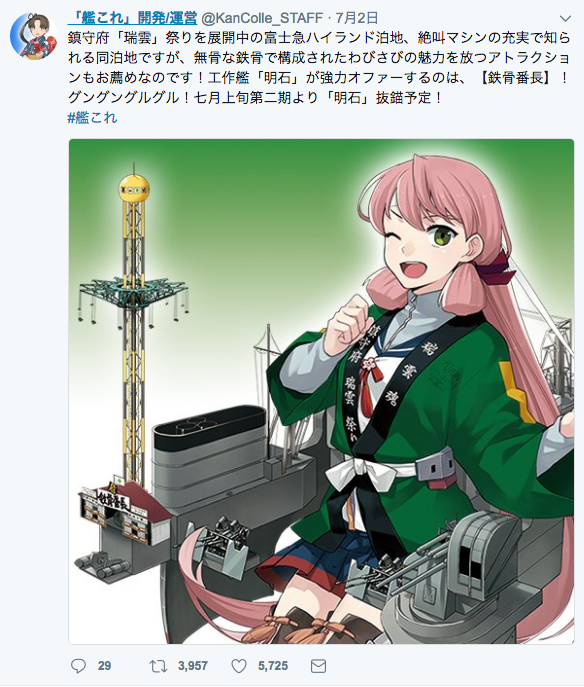Image resolution: width=584 pixels, height=687 pixels.
Task: Click the yellow tower ride illustration
Action: (134, 324)
